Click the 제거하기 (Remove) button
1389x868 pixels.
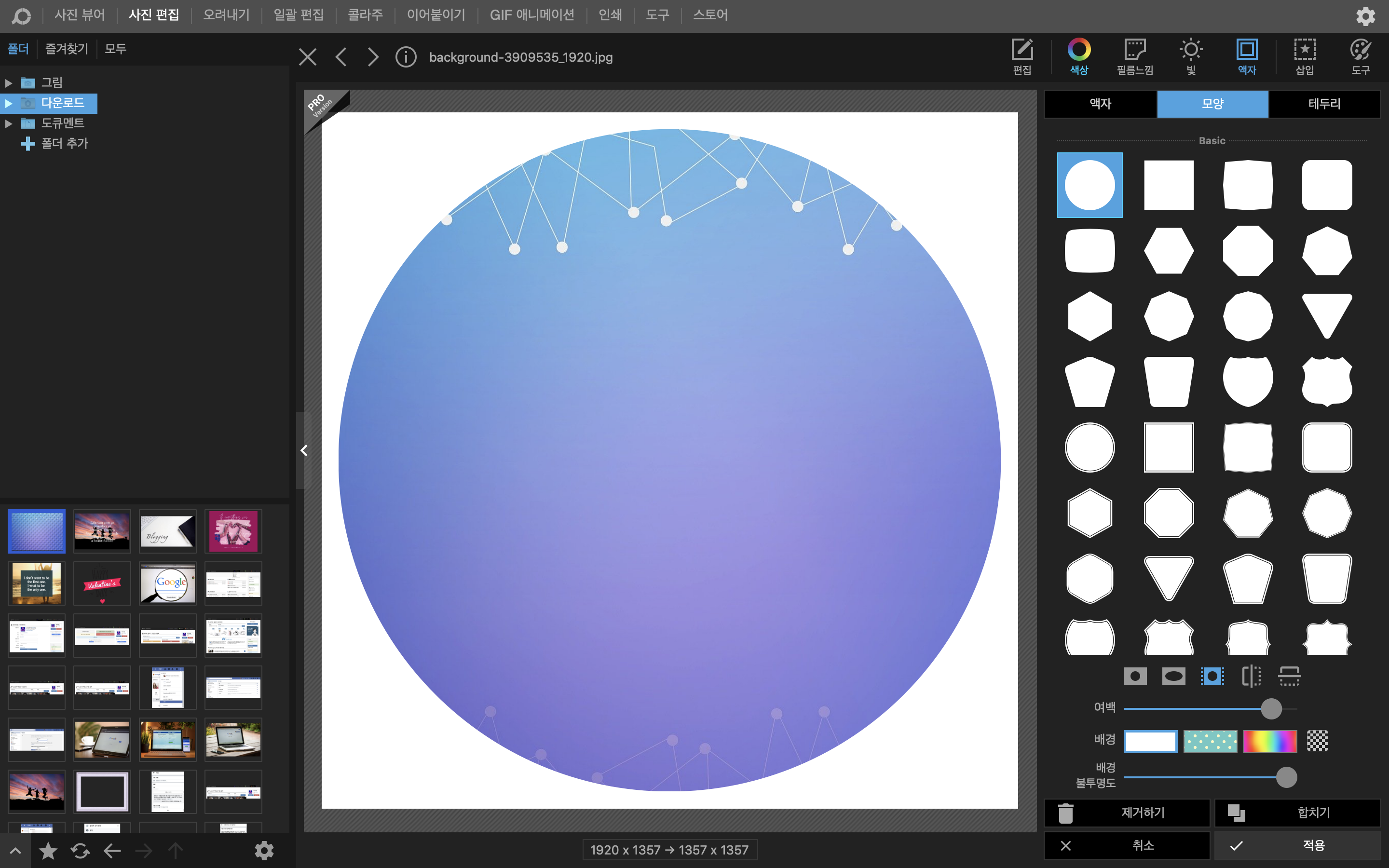(x=1126, y=813)
